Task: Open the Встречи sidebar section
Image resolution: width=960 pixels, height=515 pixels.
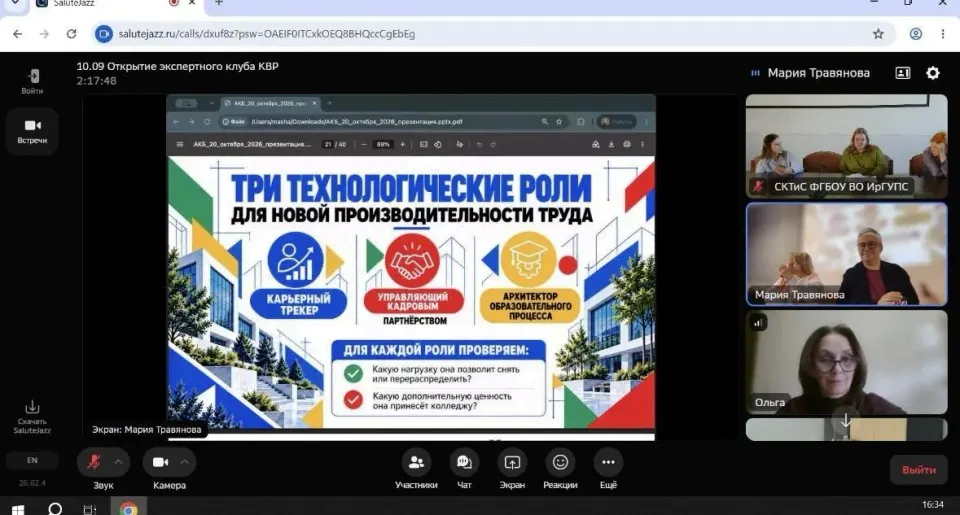Action: (x=32, y=131)
